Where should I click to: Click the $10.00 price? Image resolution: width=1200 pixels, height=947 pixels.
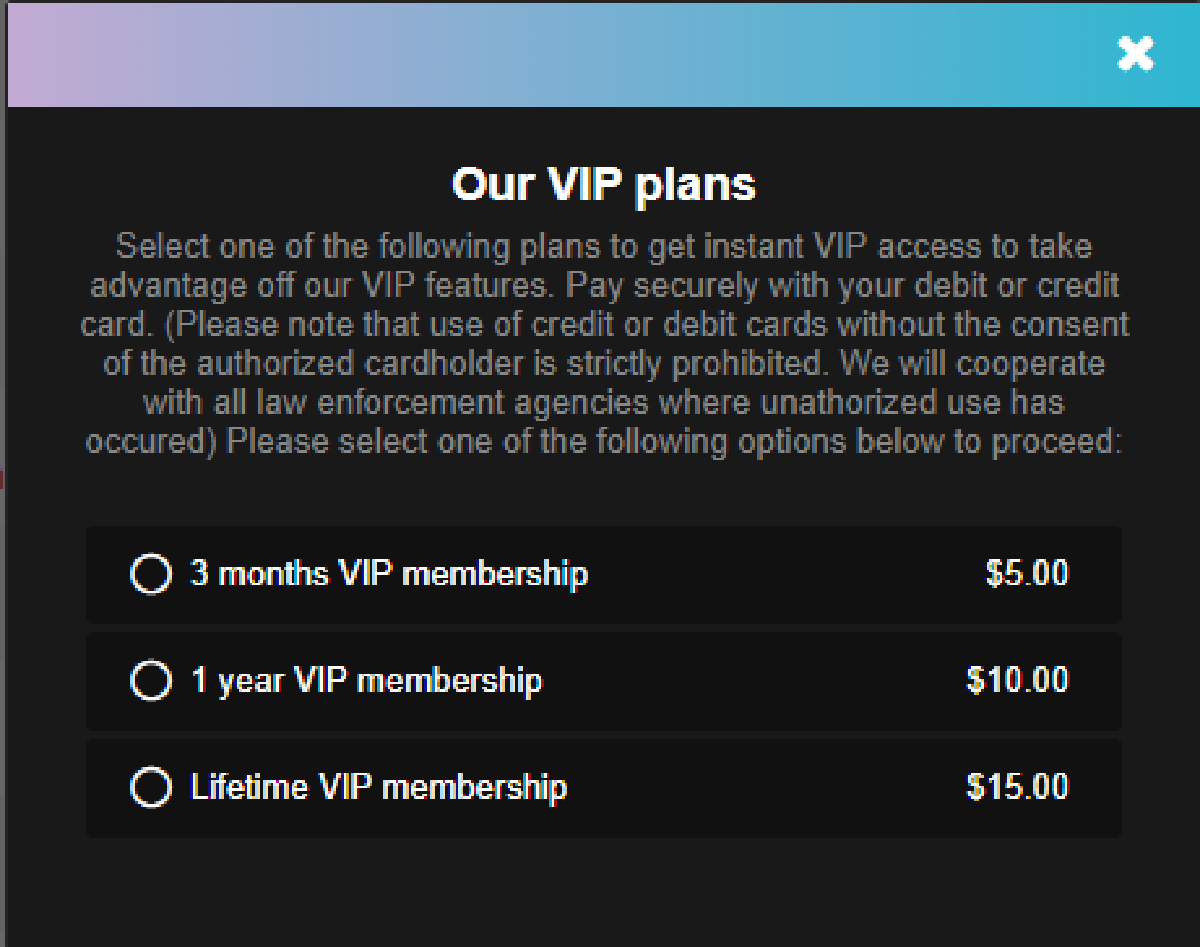pyautogui.click(x=1017, y=681)
